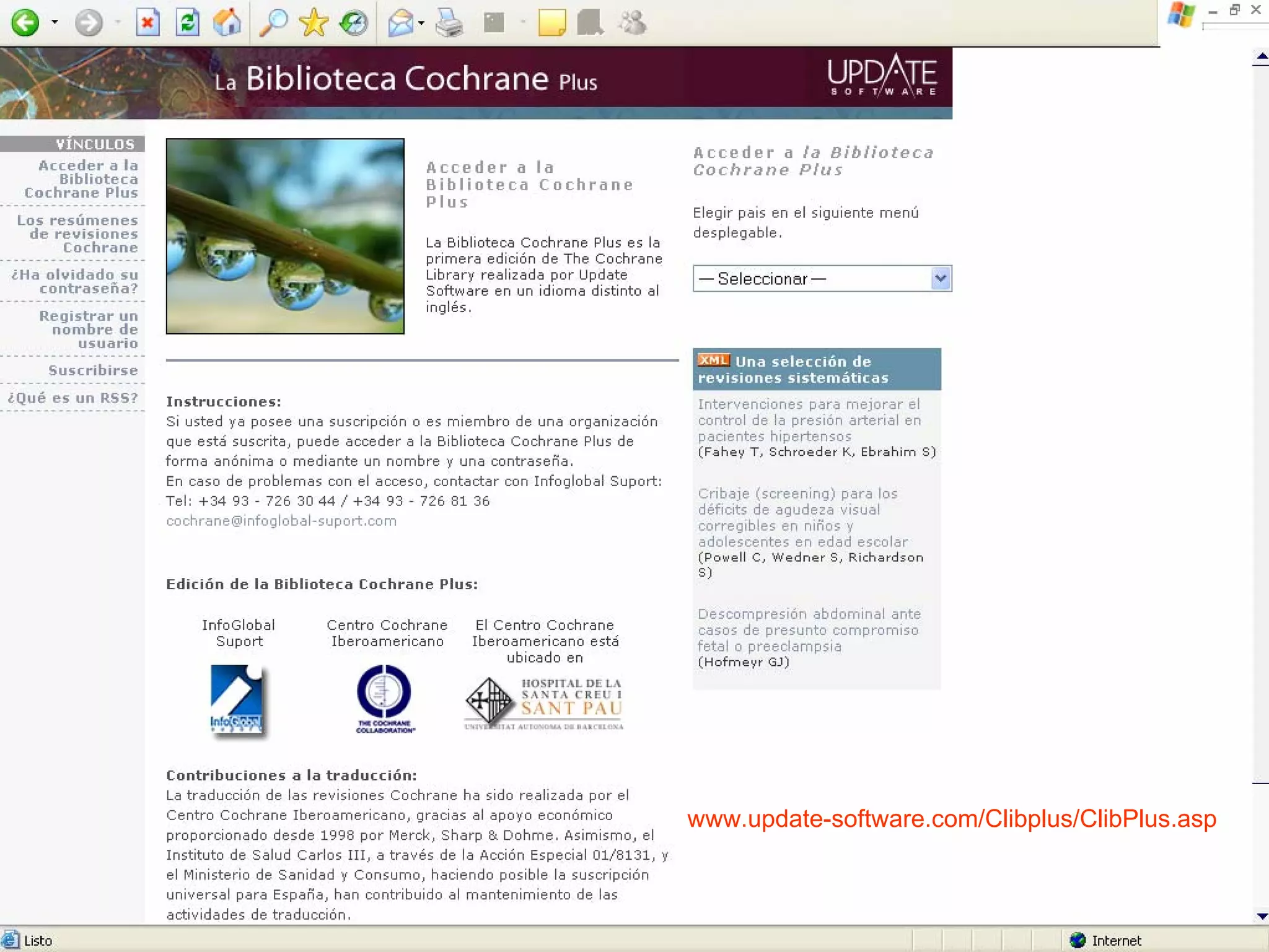The width and height of the screenshot is (1269, 952).
Task: Print the page using the printer icon
Action: pos(449,23)
